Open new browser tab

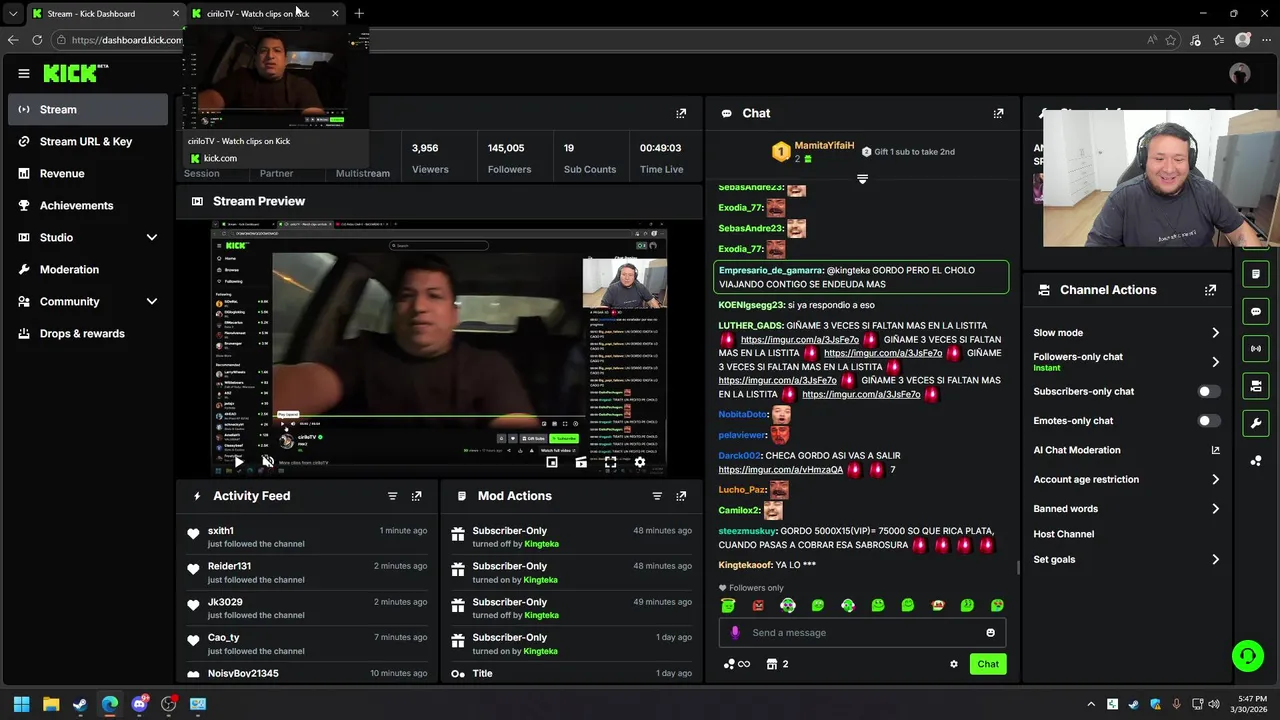[359, 14]
